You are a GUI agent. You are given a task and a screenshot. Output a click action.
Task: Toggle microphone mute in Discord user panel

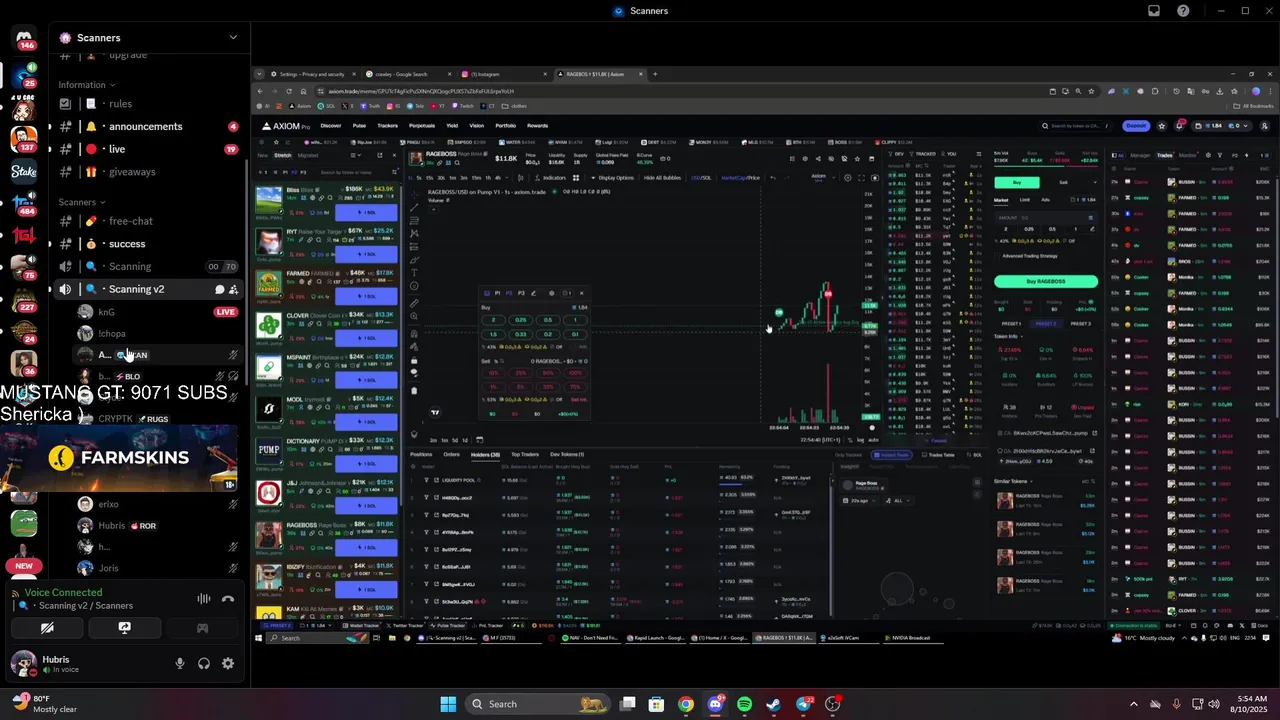[x=180, y=663]
